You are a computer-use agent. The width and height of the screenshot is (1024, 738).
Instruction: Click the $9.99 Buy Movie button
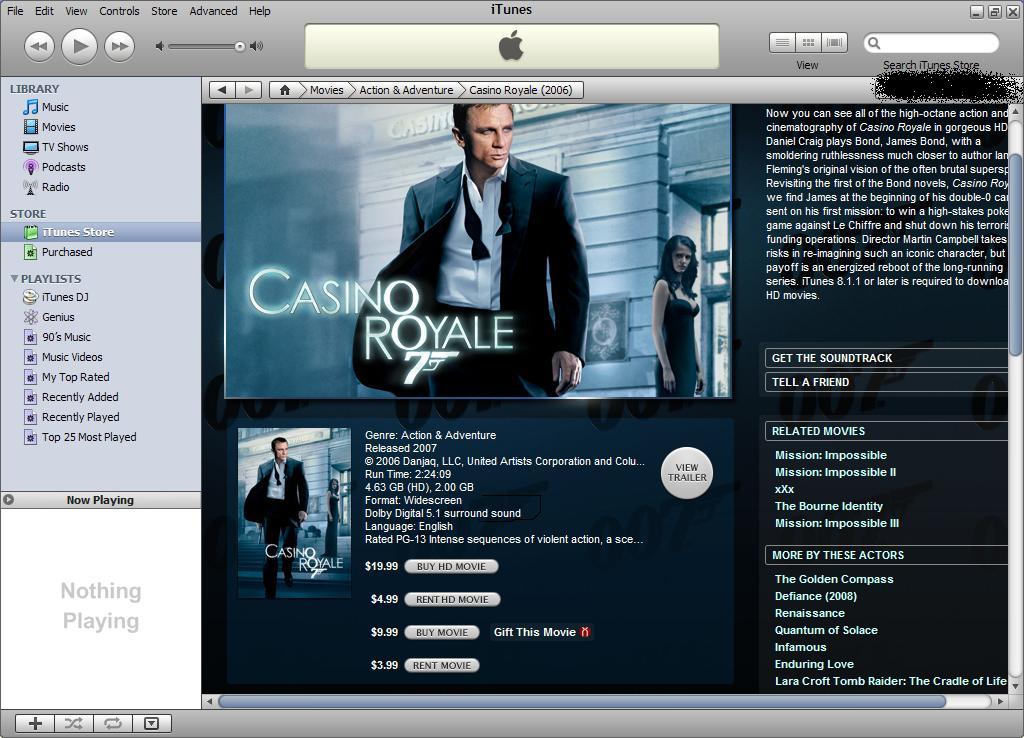[442, 632]
